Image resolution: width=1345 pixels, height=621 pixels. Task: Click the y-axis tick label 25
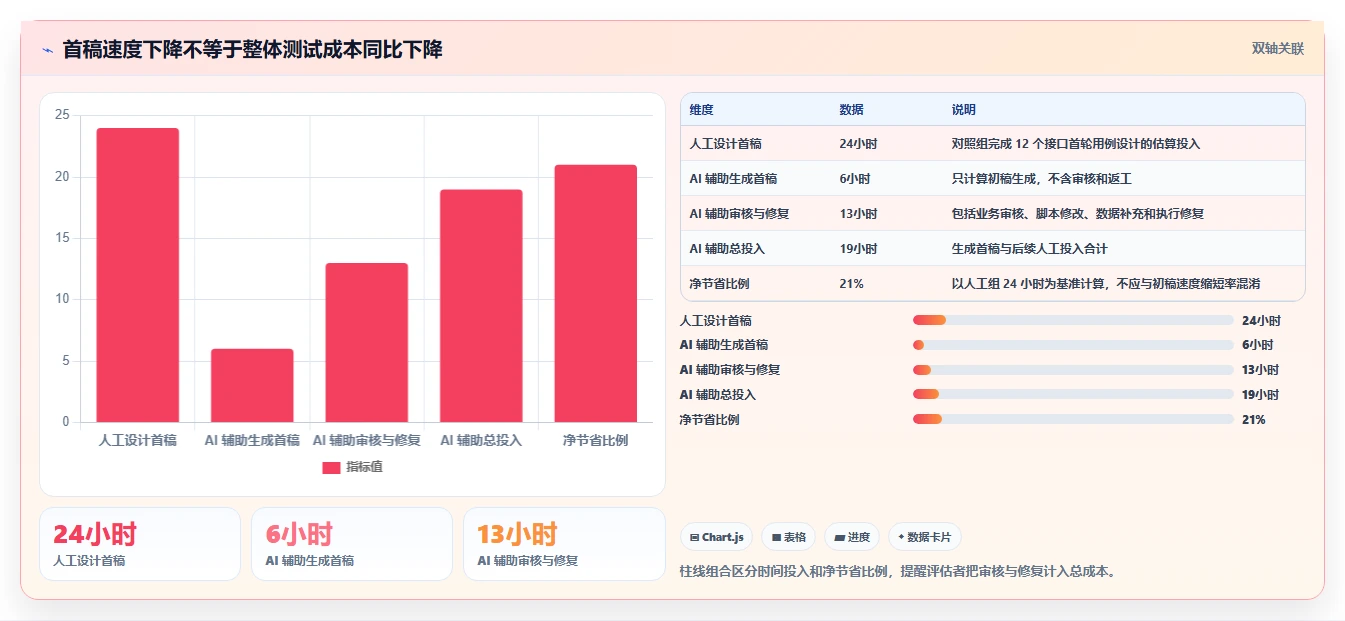coord(62,116)
